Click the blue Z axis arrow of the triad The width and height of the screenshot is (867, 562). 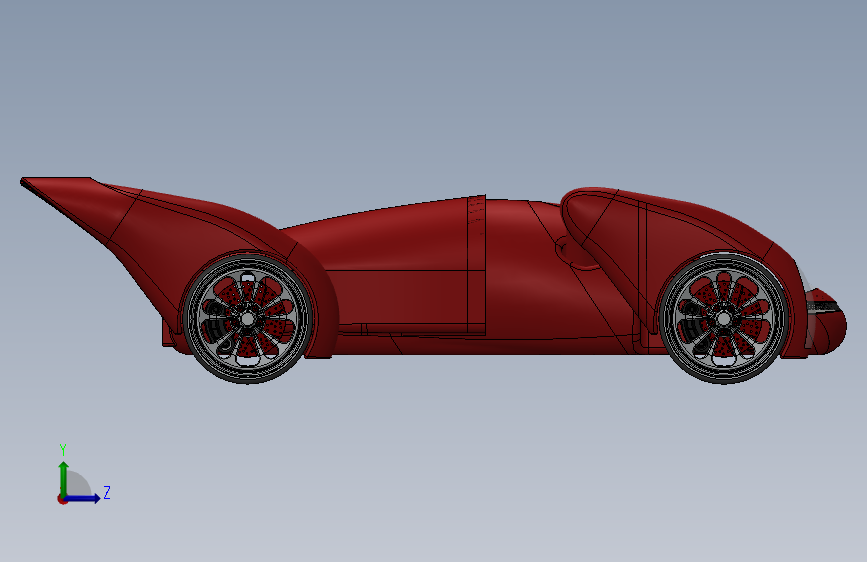[83, 498]
